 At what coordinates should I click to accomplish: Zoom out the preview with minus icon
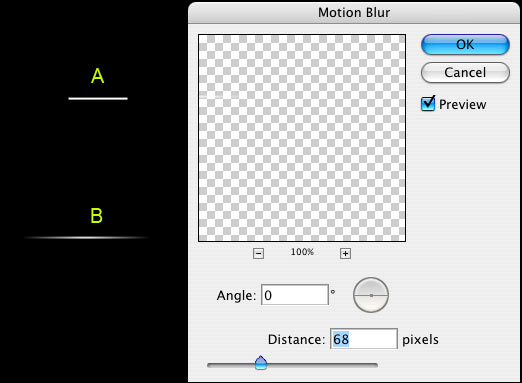[x=258, y=254]
